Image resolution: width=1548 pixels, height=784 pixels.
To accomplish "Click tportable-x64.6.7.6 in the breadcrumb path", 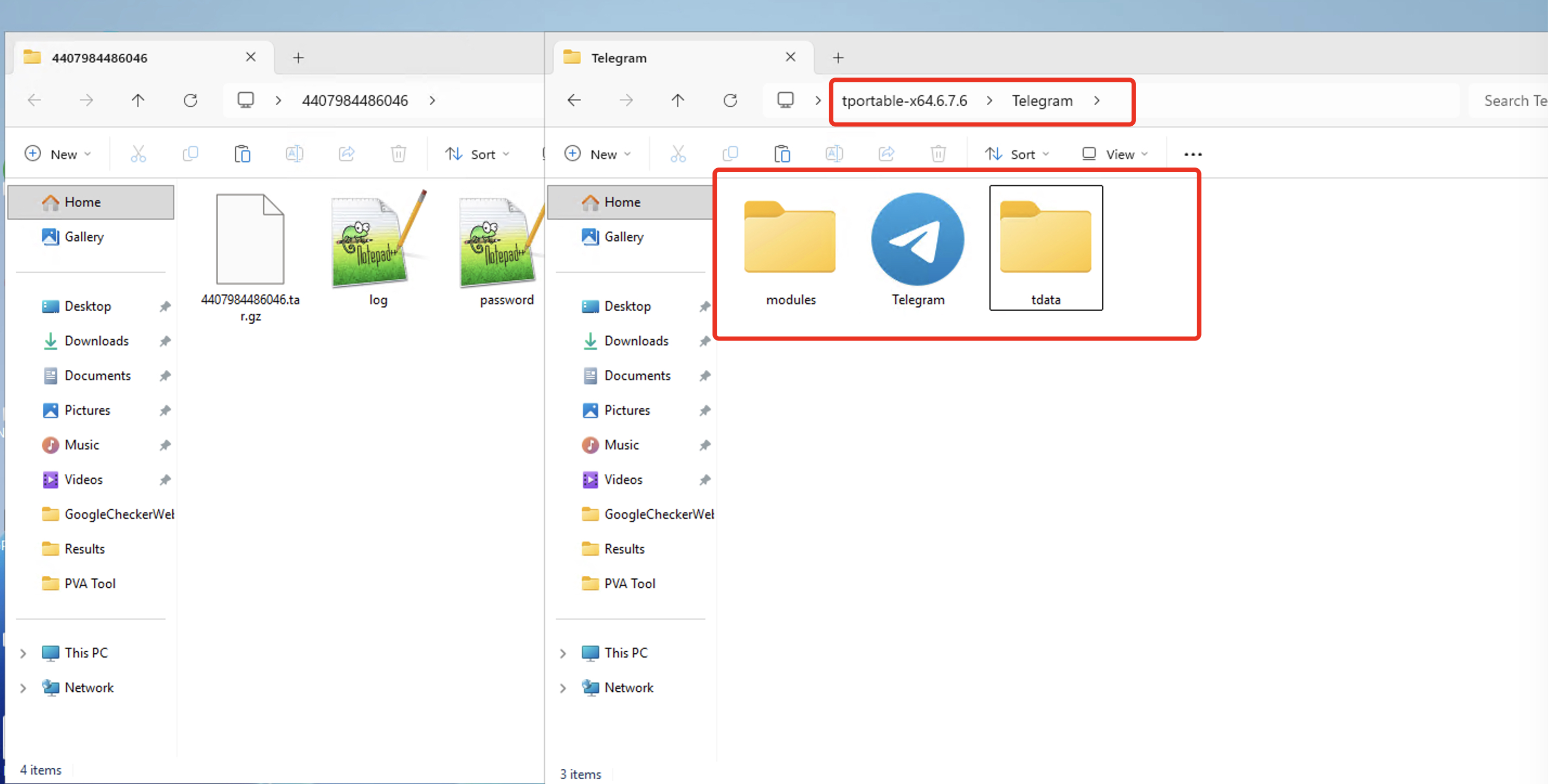I will pyautogui.click(x=904, y=100).
